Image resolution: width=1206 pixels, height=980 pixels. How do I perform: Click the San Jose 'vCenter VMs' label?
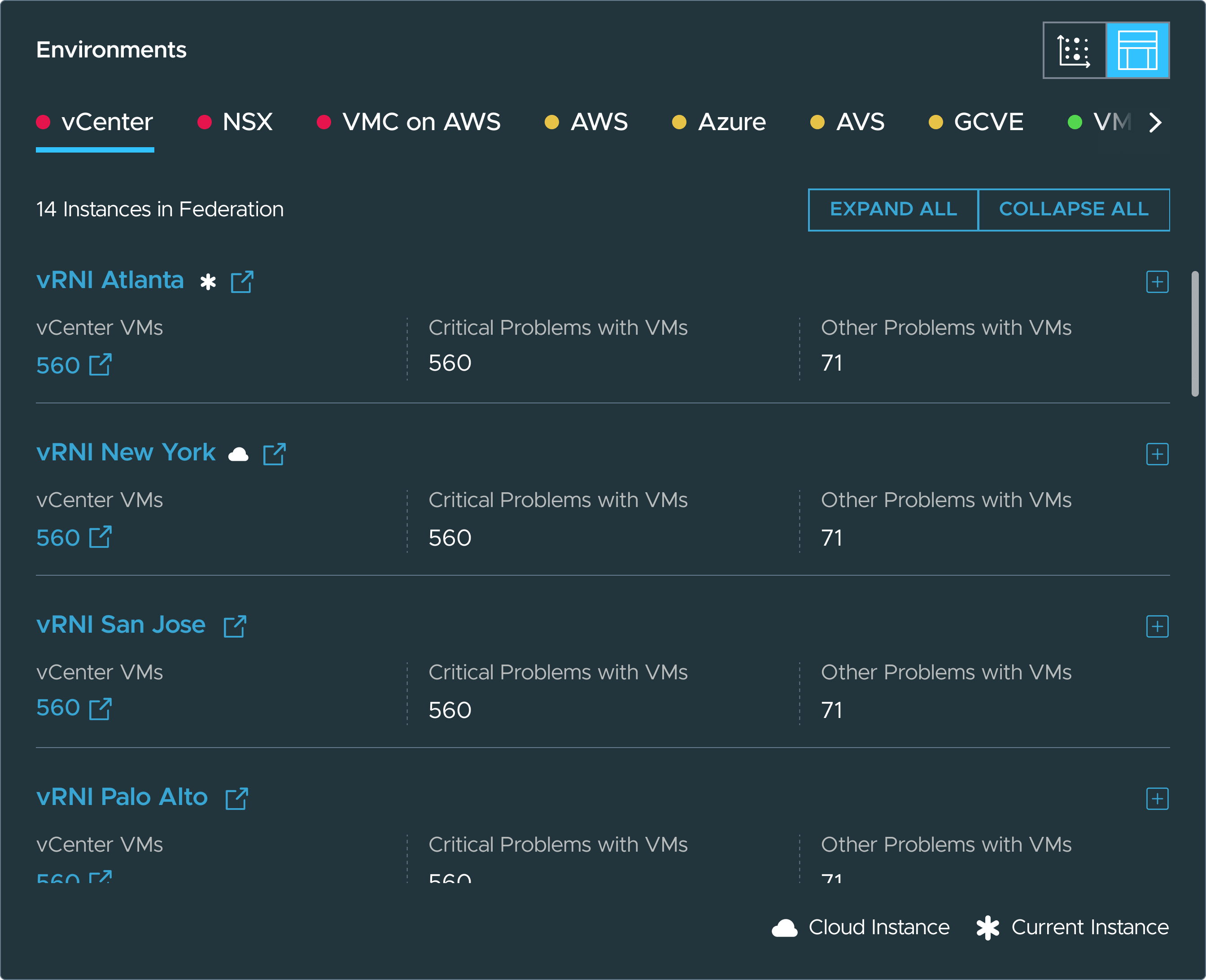pos(99,672)
